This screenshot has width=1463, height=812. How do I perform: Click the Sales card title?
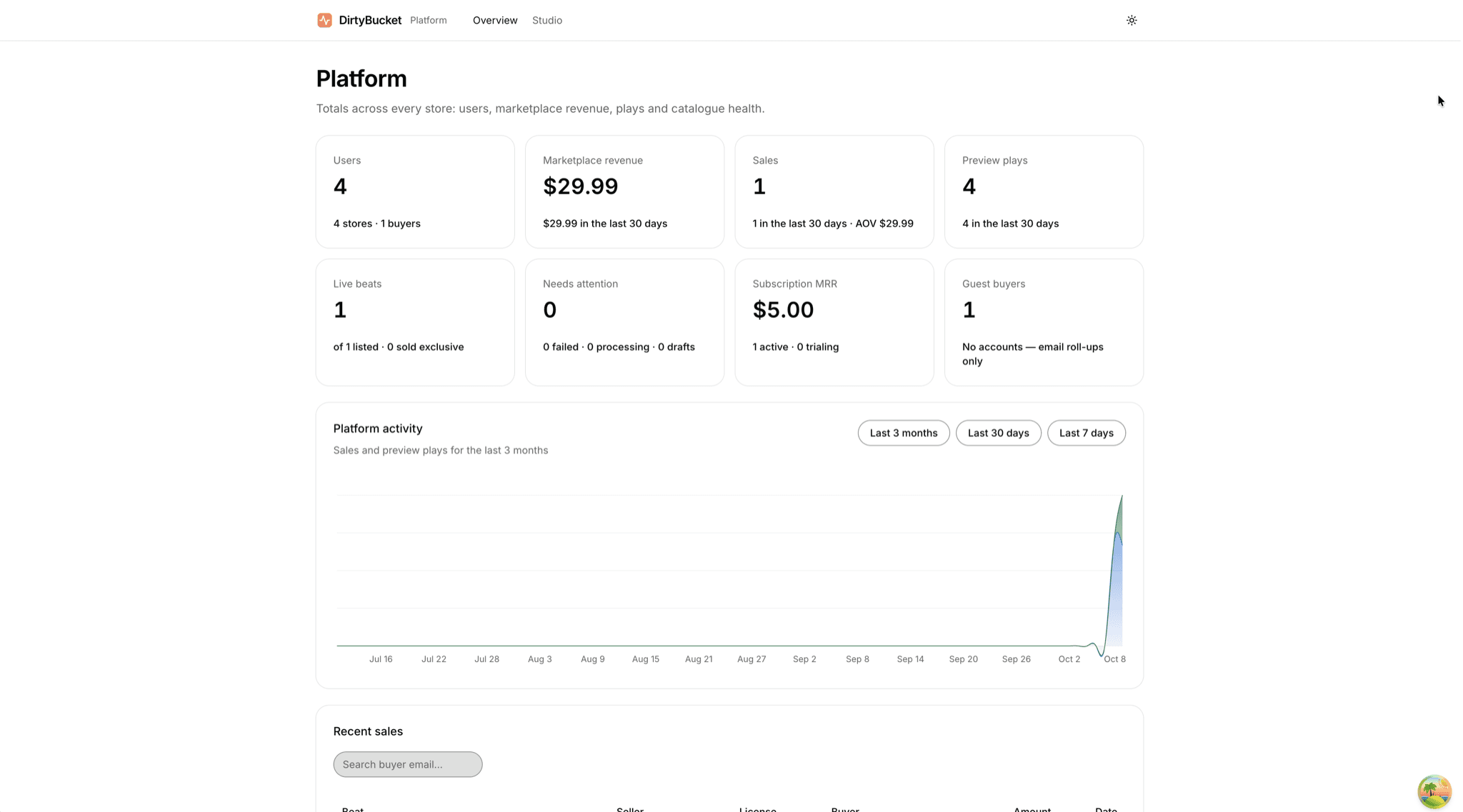[x=765, y=160]
